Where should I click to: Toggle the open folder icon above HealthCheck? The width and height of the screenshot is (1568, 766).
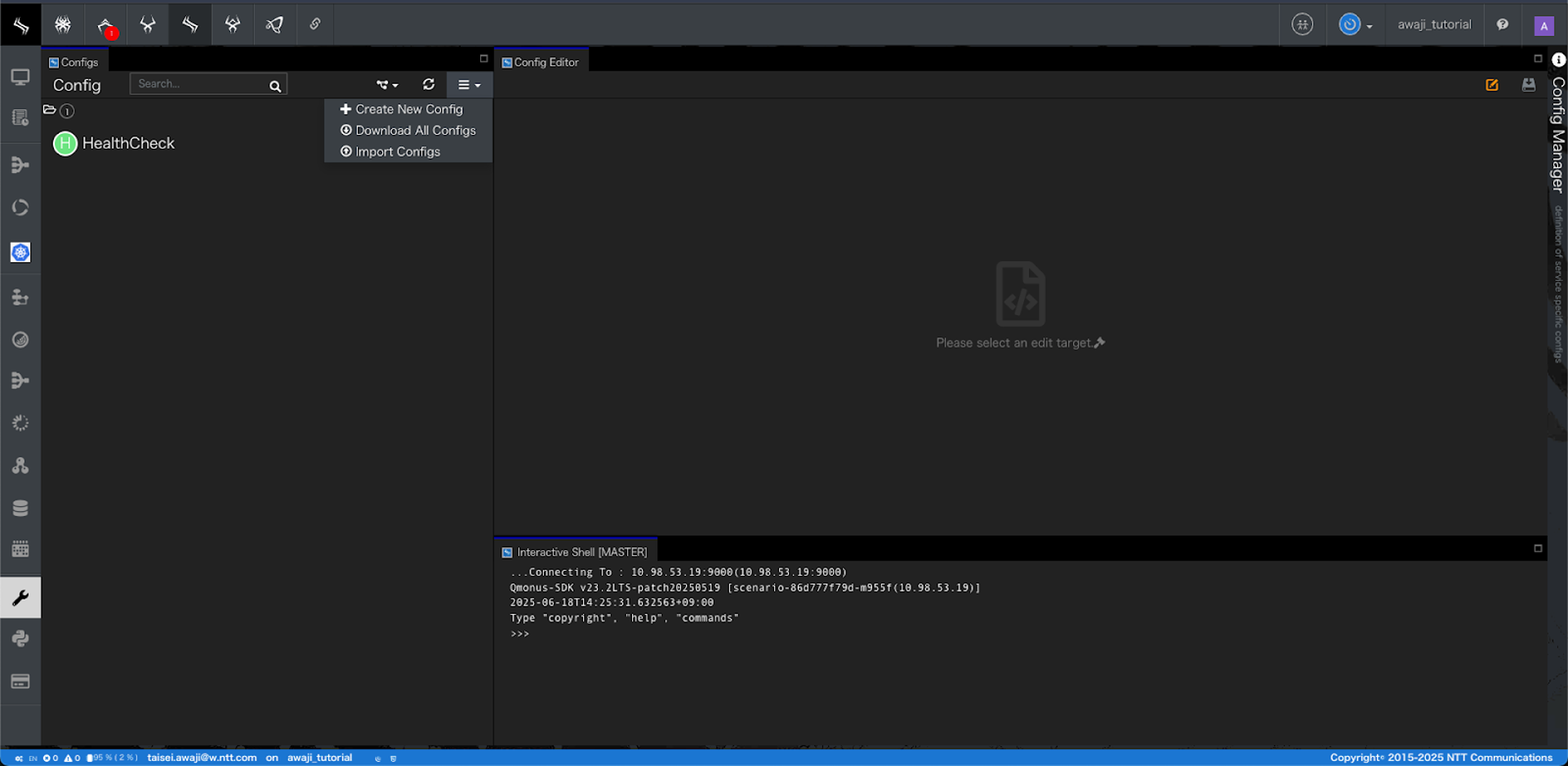coord(50,109)
